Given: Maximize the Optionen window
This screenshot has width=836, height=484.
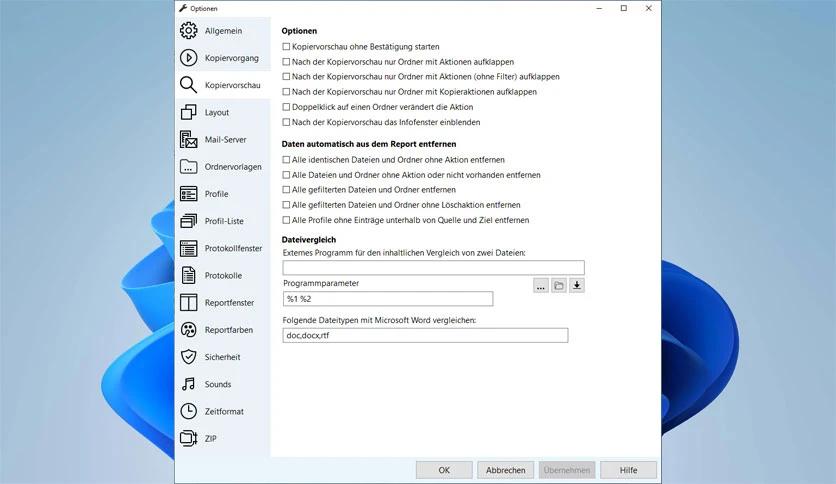Looking at the screenshot, I should [624, 8].
